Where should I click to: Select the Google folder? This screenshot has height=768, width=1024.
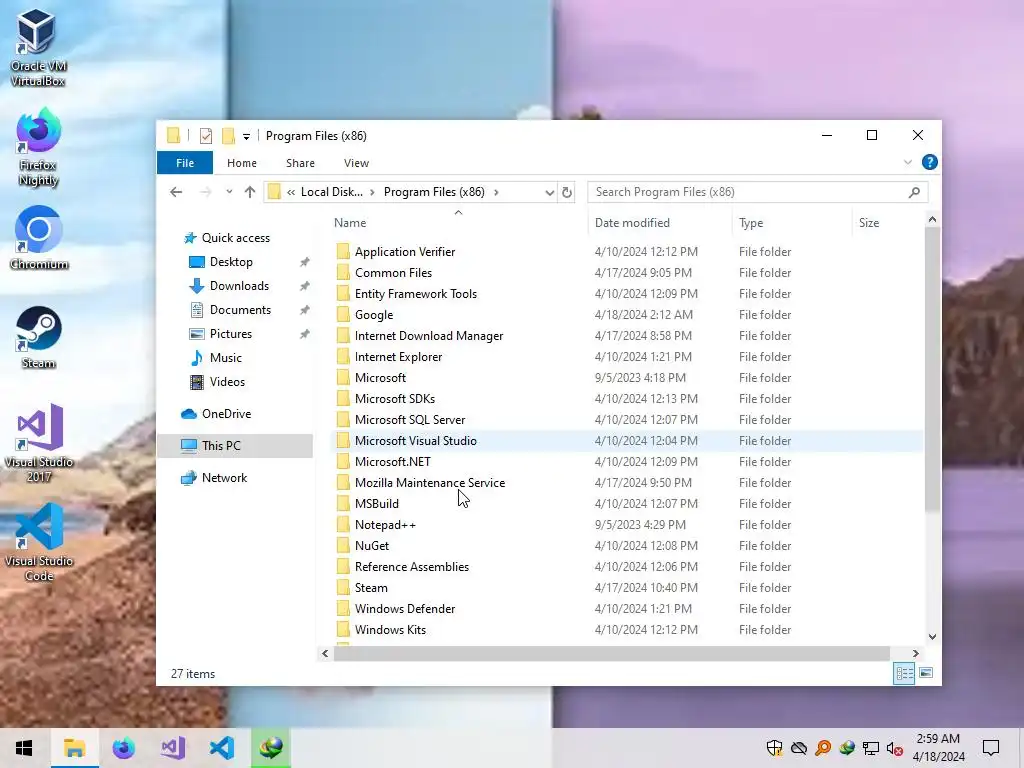374,315
